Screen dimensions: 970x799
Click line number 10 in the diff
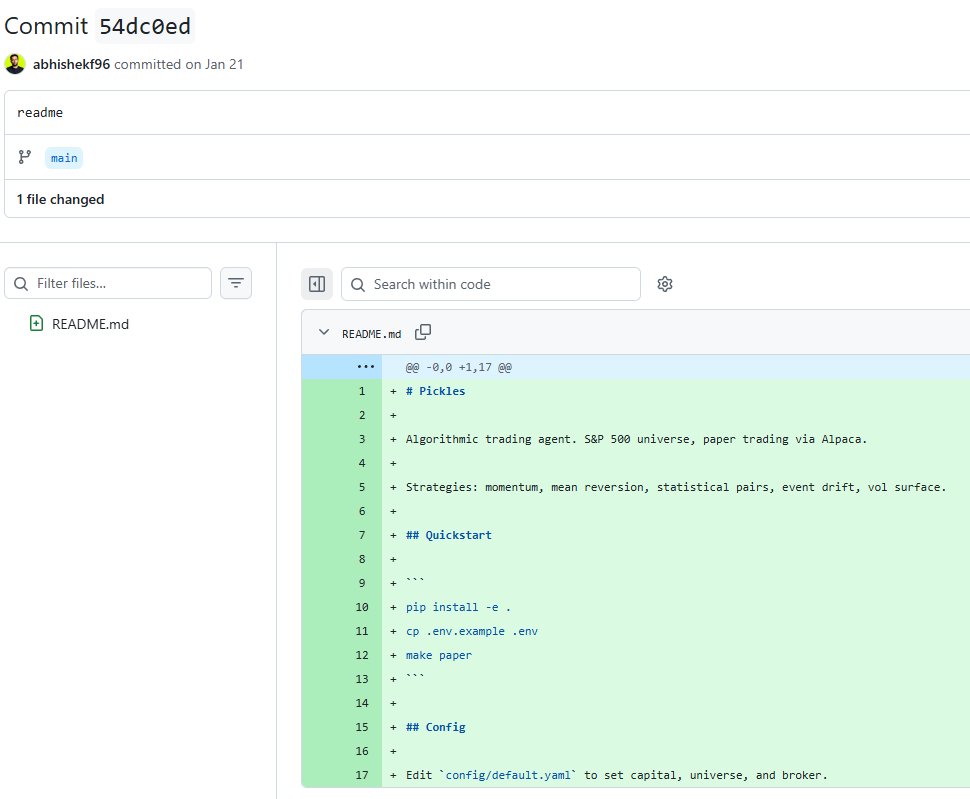point(362,607)
